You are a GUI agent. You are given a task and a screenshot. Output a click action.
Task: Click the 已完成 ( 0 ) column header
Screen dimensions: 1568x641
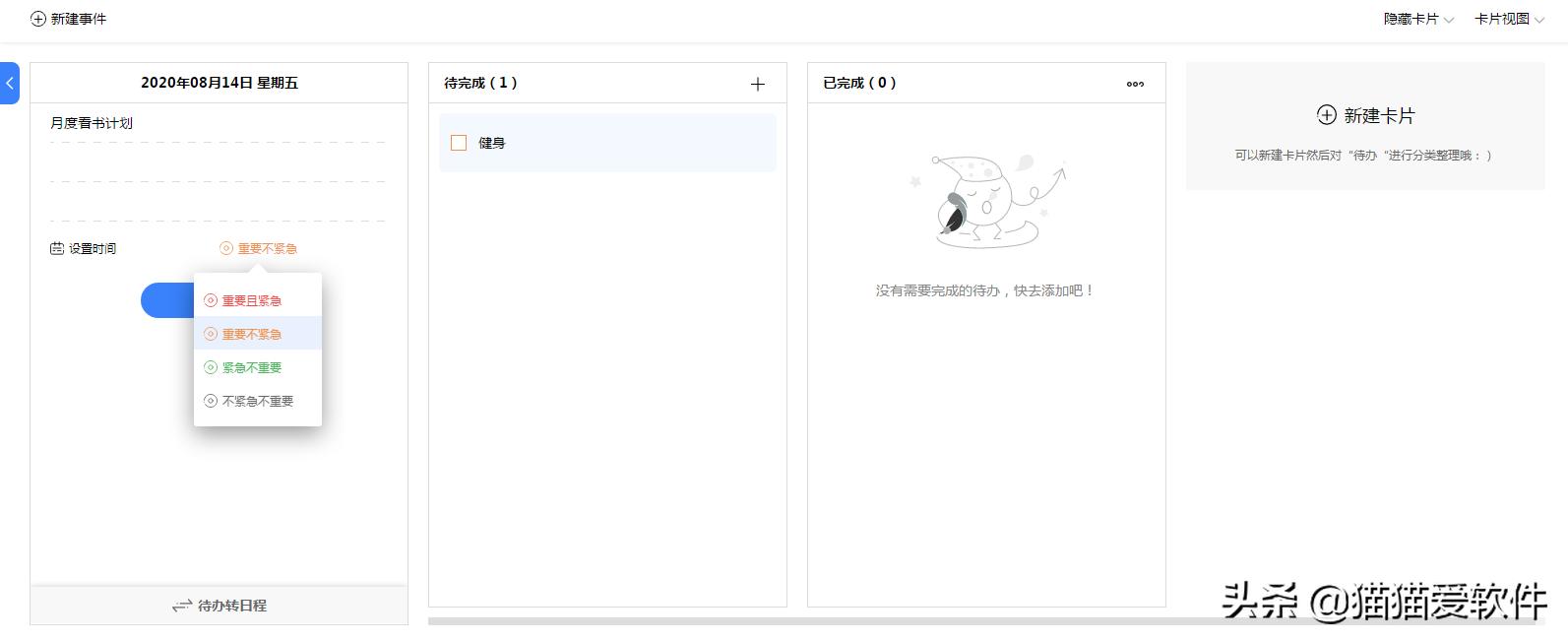(x=859, y=83)
